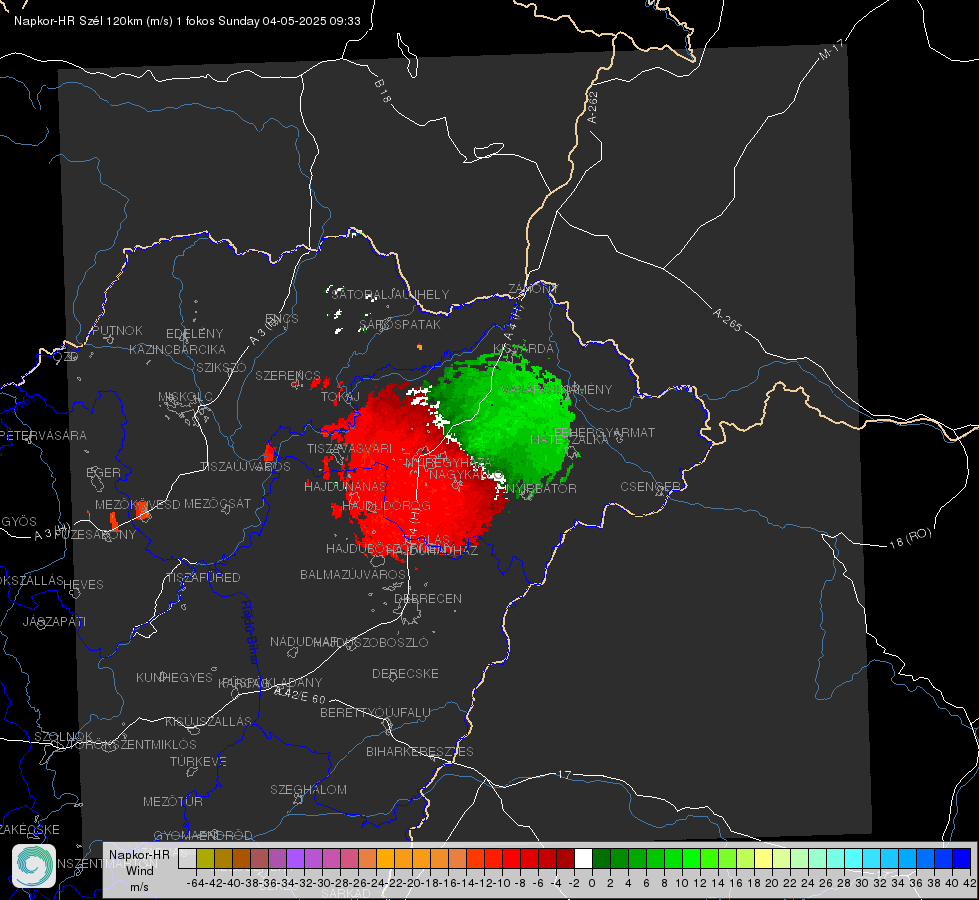Click the EGER city label
Screen dimensions: 979x900
point(103,472)
